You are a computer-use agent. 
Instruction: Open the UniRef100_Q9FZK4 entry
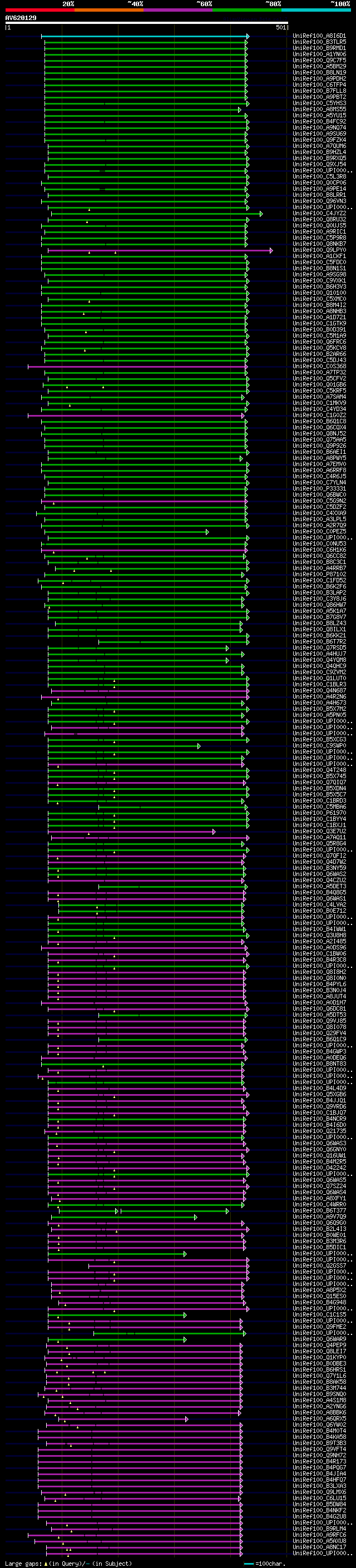[319, 140]
